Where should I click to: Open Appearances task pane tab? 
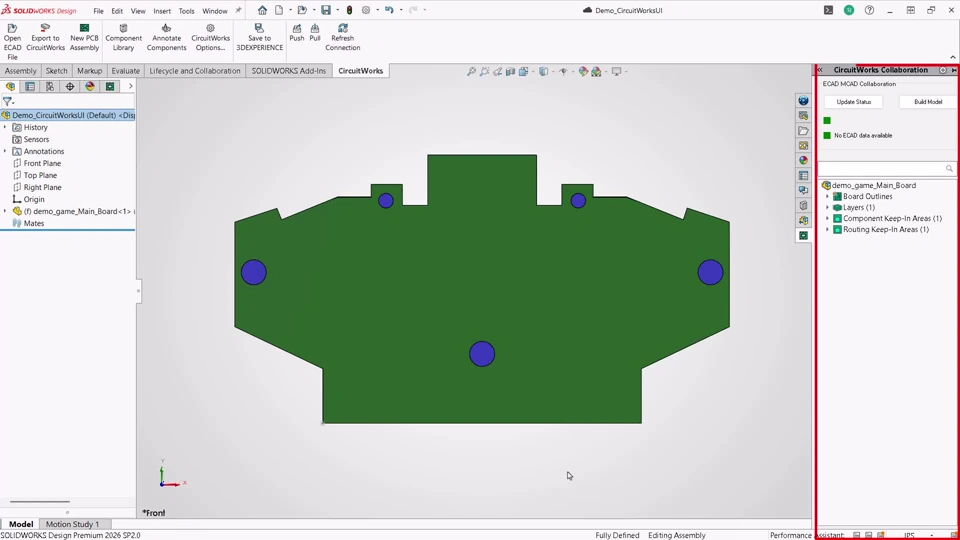click(x=803, y=160)
